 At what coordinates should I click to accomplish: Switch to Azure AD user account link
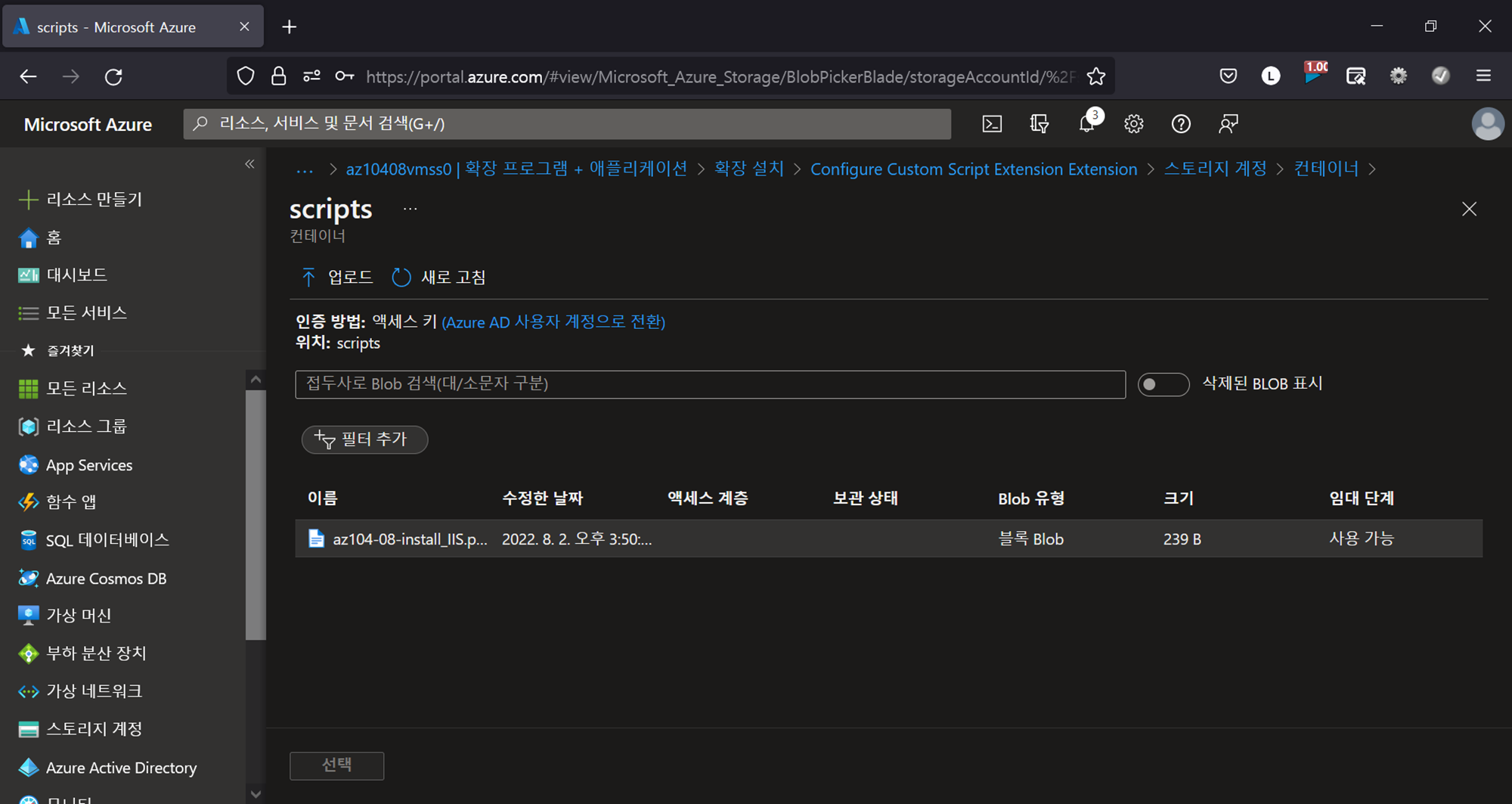pos(553,321)
